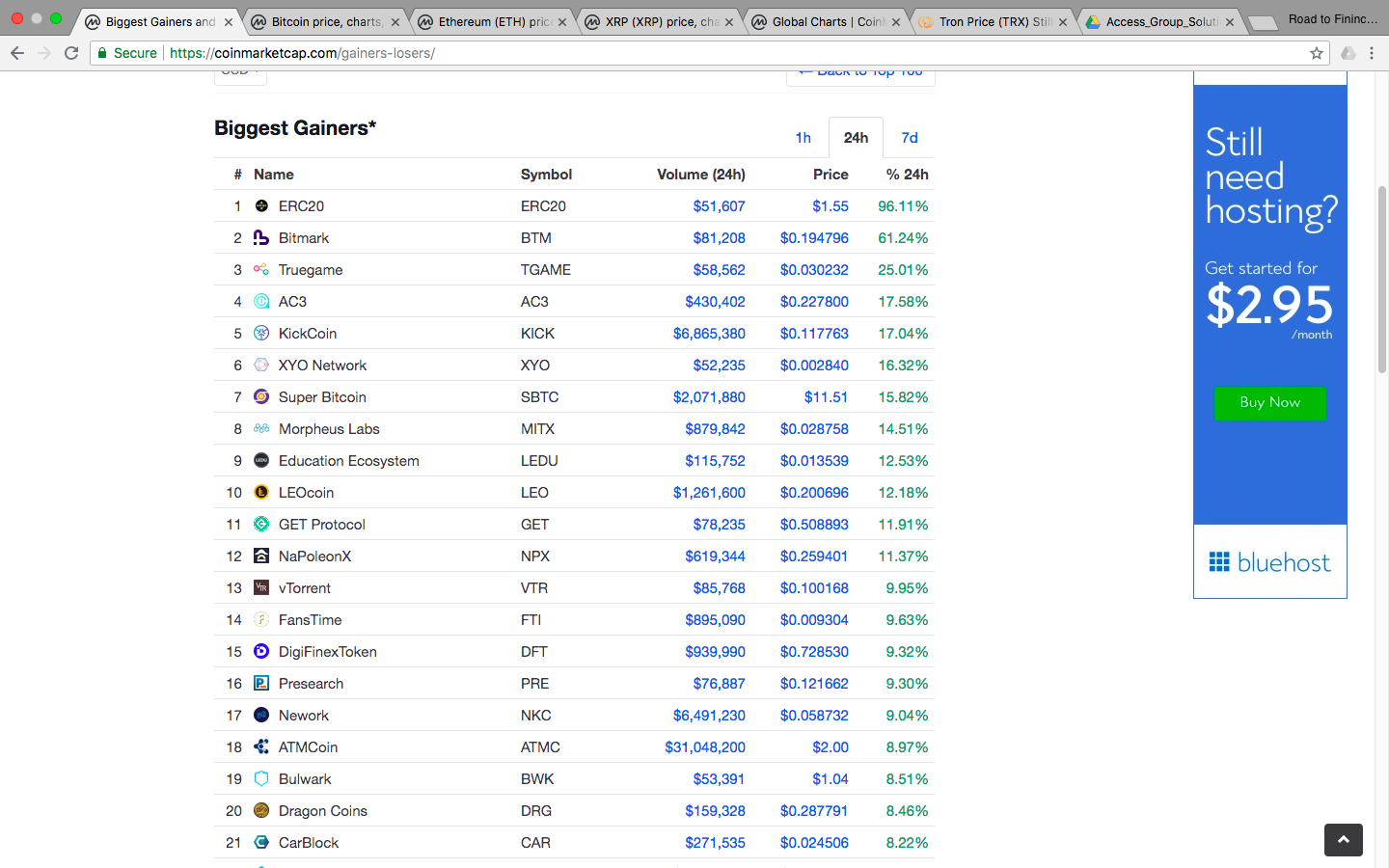Open the ERC20 coin name link
The image size is (1389, 868).
[301, 205]
